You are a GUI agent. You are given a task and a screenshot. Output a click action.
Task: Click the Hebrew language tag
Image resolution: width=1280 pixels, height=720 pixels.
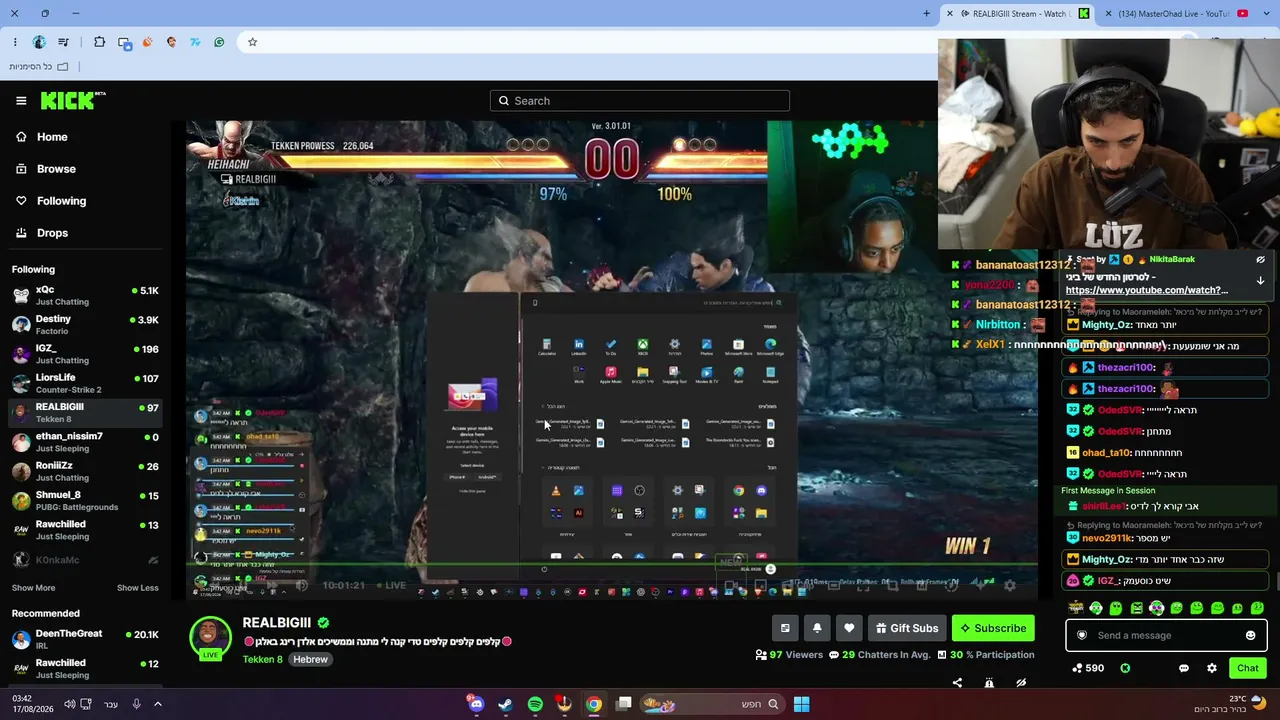click(x=310, y=660)
